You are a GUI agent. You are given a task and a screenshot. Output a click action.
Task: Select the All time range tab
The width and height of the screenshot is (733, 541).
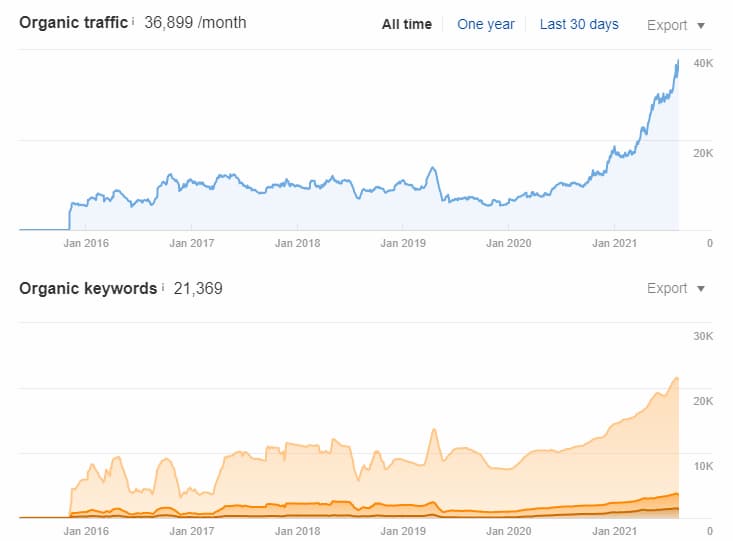coord(406,24)
